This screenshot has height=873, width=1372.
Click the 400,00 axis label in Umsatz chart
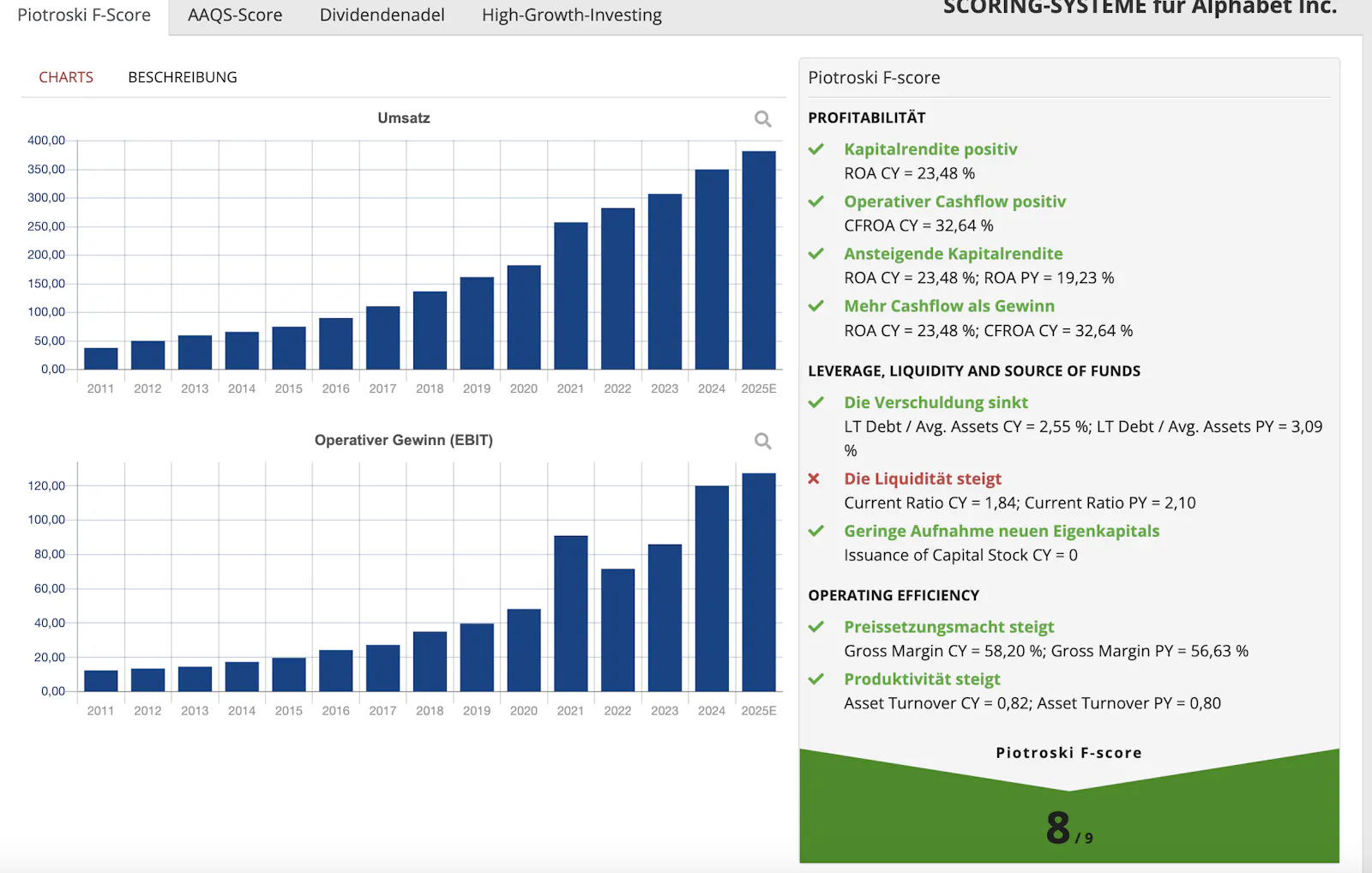(46, 141)
